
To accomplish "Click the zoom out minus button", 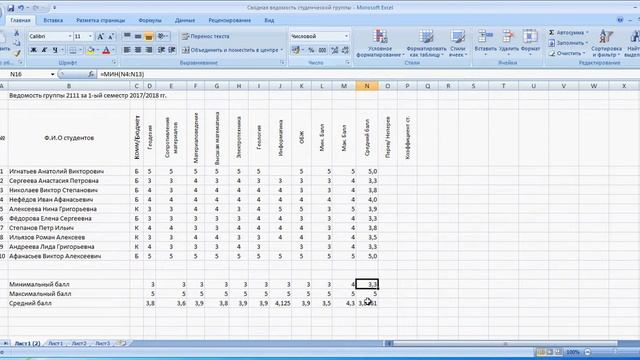I will (587, 352).
